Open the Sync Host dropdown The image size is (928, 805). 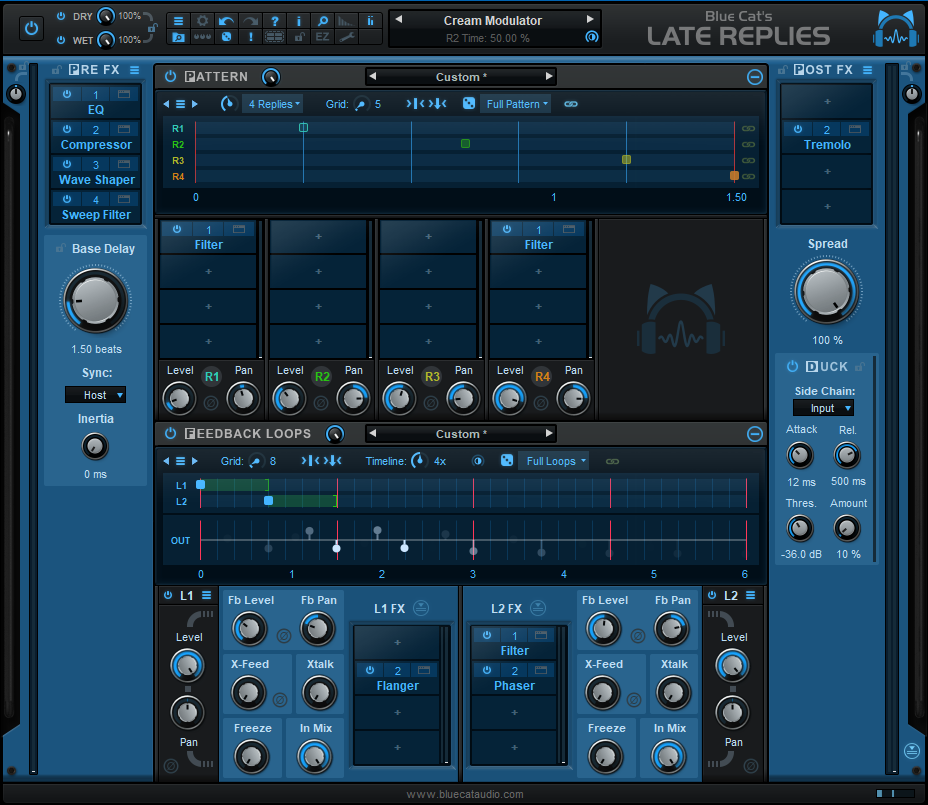95,395
